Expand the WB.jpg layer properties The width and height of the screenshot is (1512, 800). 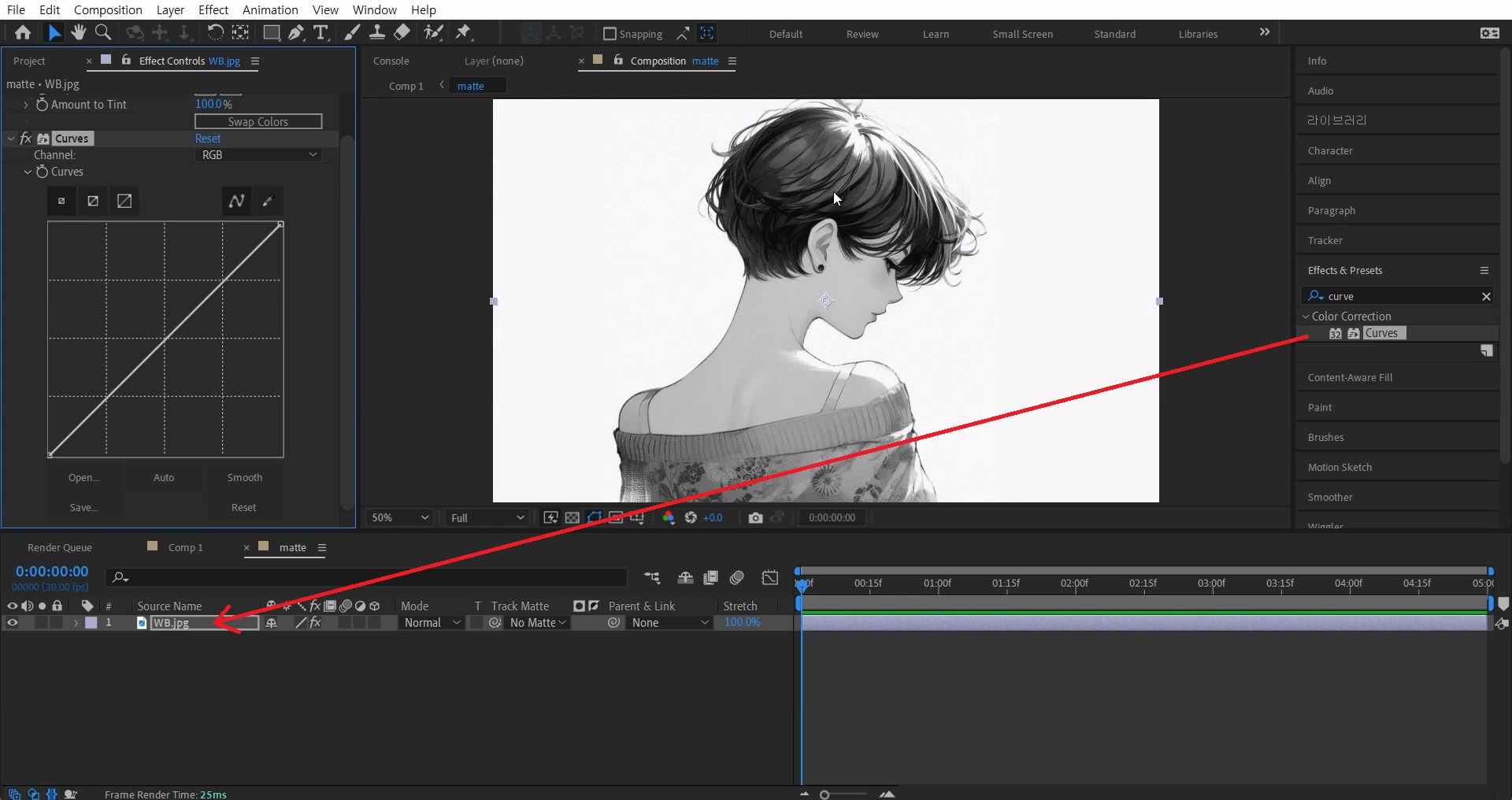click(x=76, y=622)
